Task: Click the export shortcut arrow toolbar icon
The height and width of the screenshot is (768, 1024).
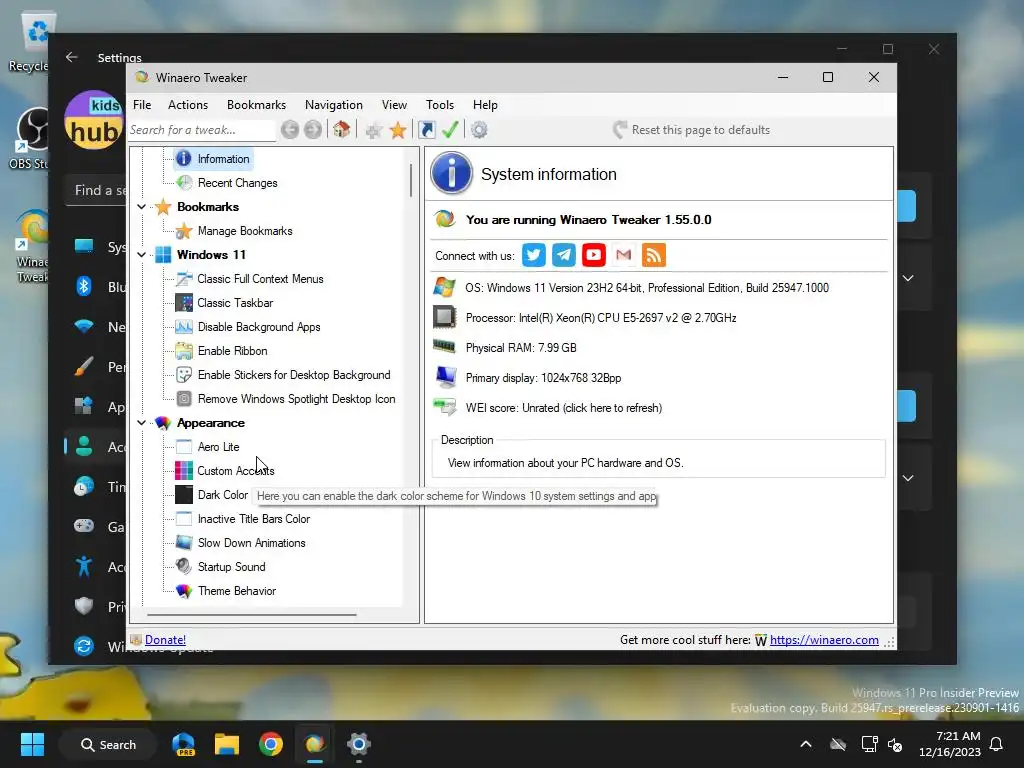Action: click(426, 130)
